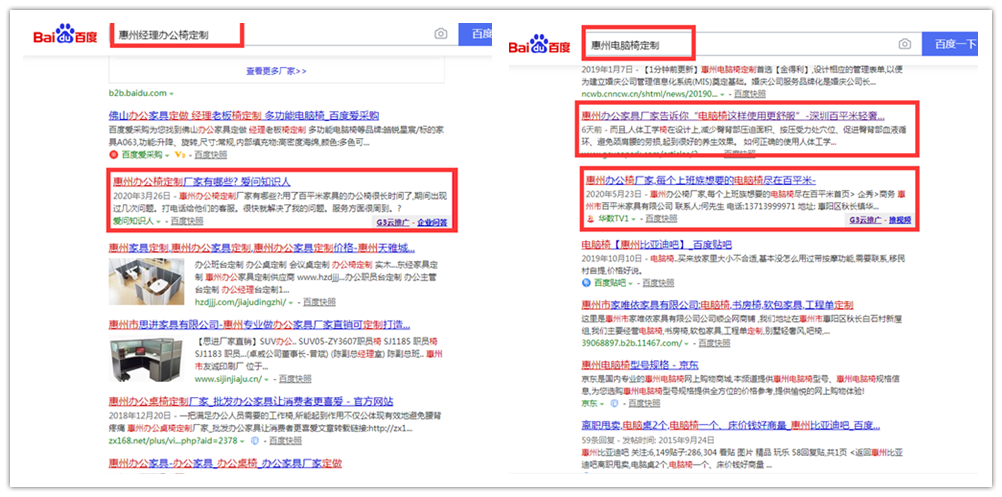This screenshot has height=497, width=1002.
Task: Click the 39068897.b2b.11467.com URL text
Action: [x=631, y=343]
